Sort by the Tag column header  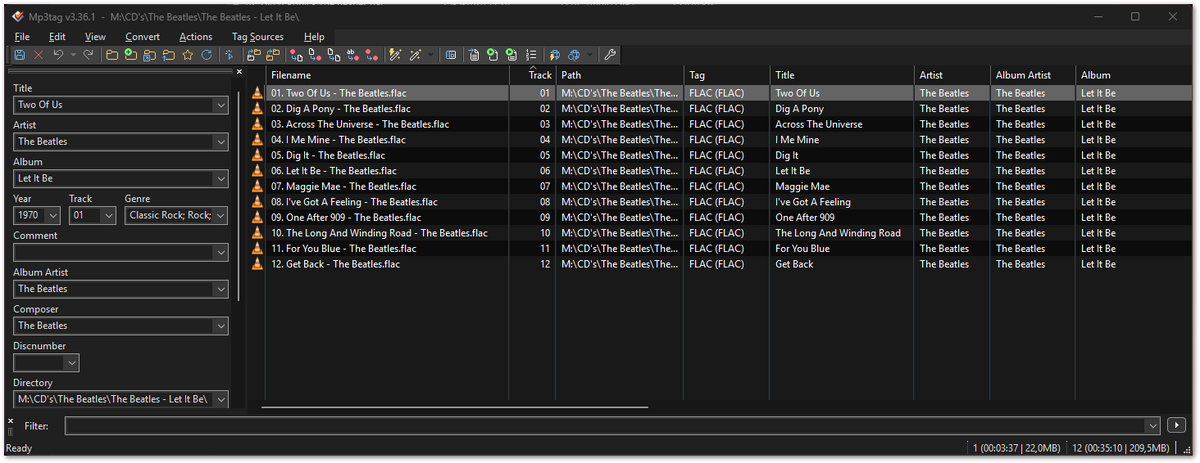pos(726,75)
